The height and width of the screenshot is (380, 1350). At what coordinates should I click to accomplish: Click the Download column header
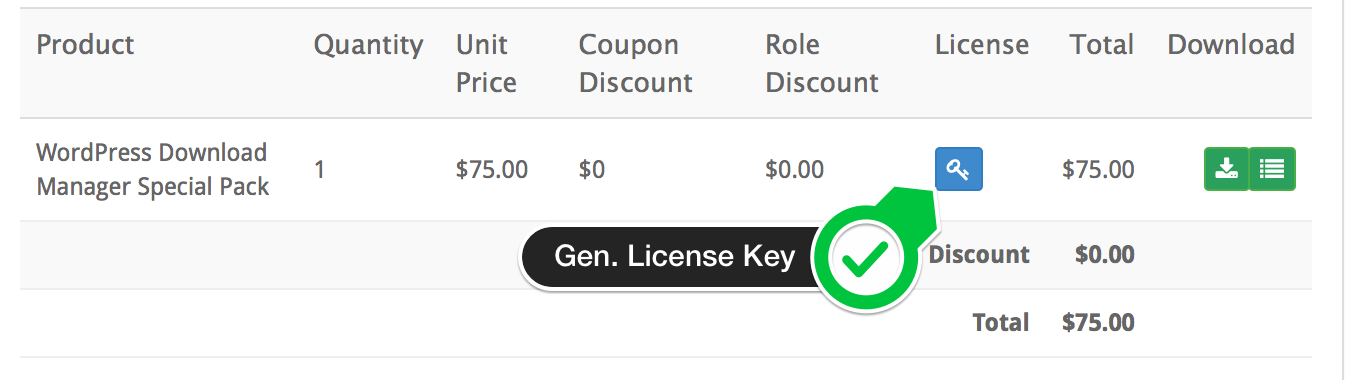coord(1231,45)
